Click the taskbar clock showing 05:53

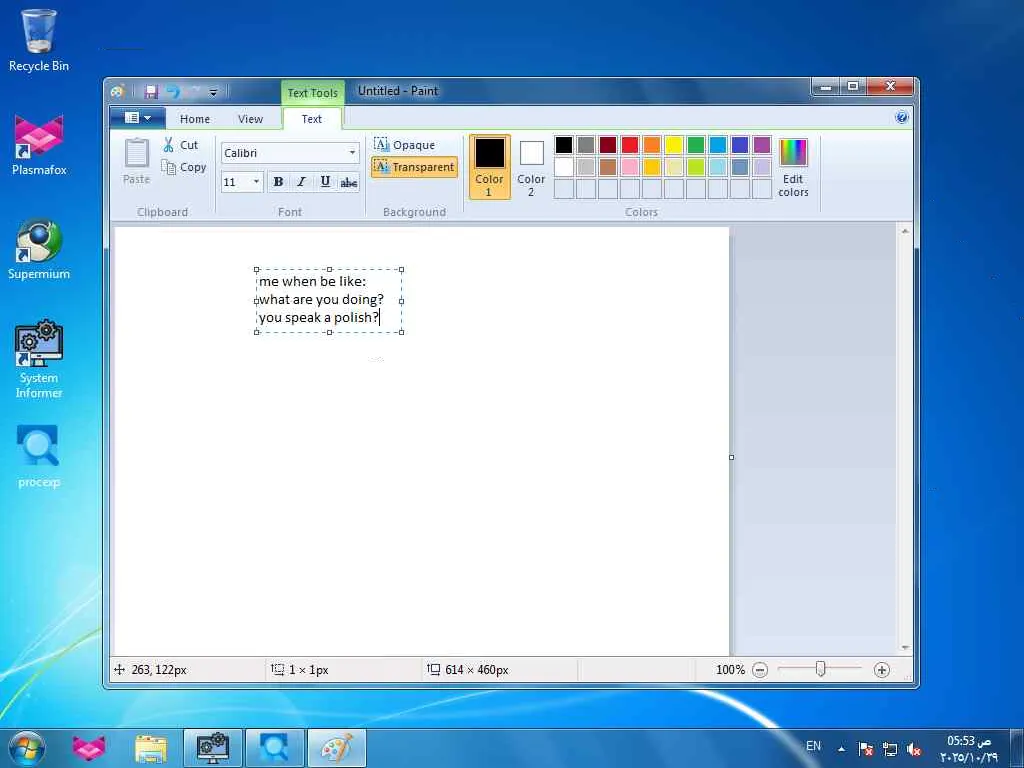[969, 748]
